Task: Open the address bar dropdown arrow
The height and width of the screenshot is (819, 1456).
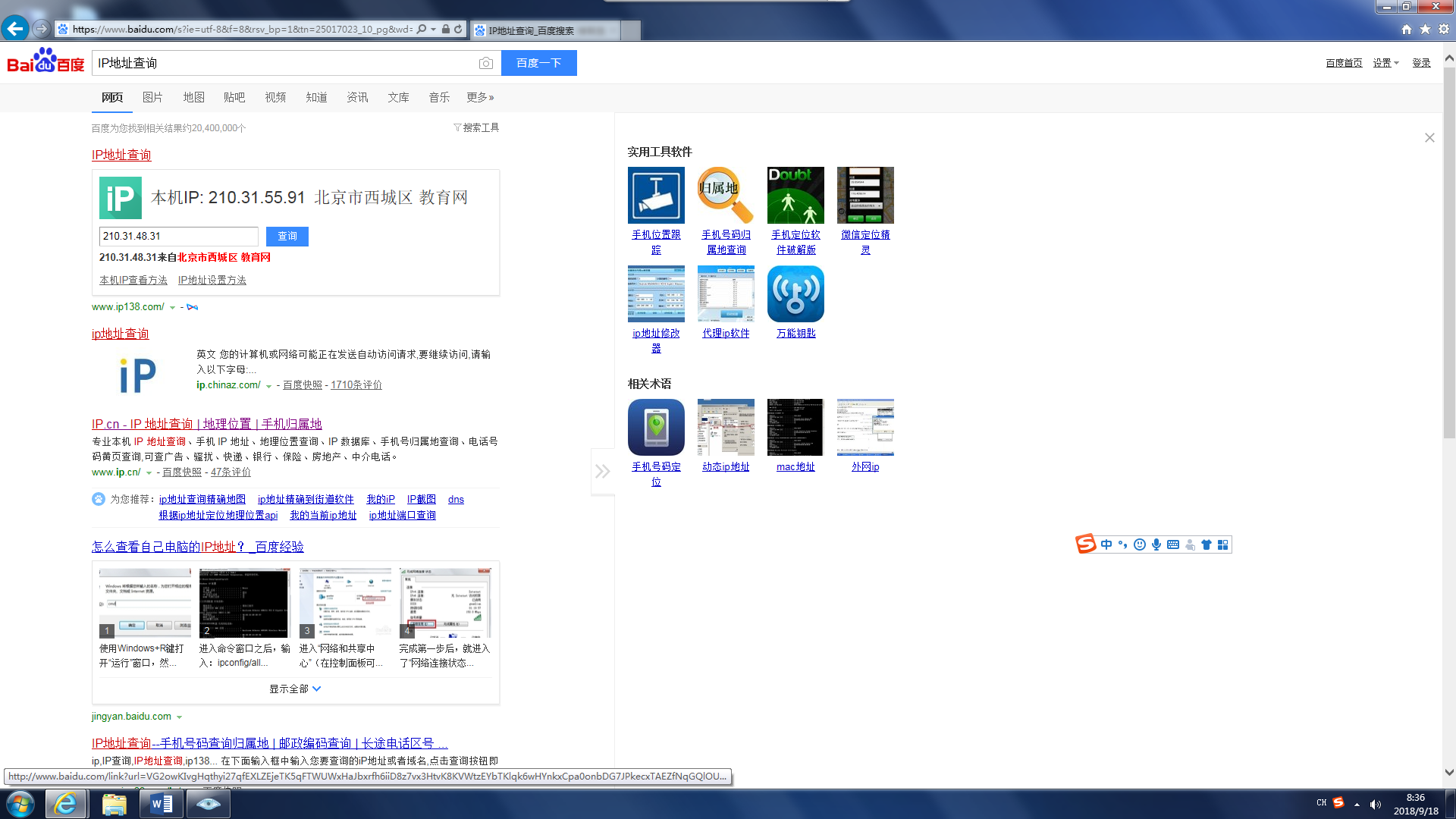Action: [434, 29]
